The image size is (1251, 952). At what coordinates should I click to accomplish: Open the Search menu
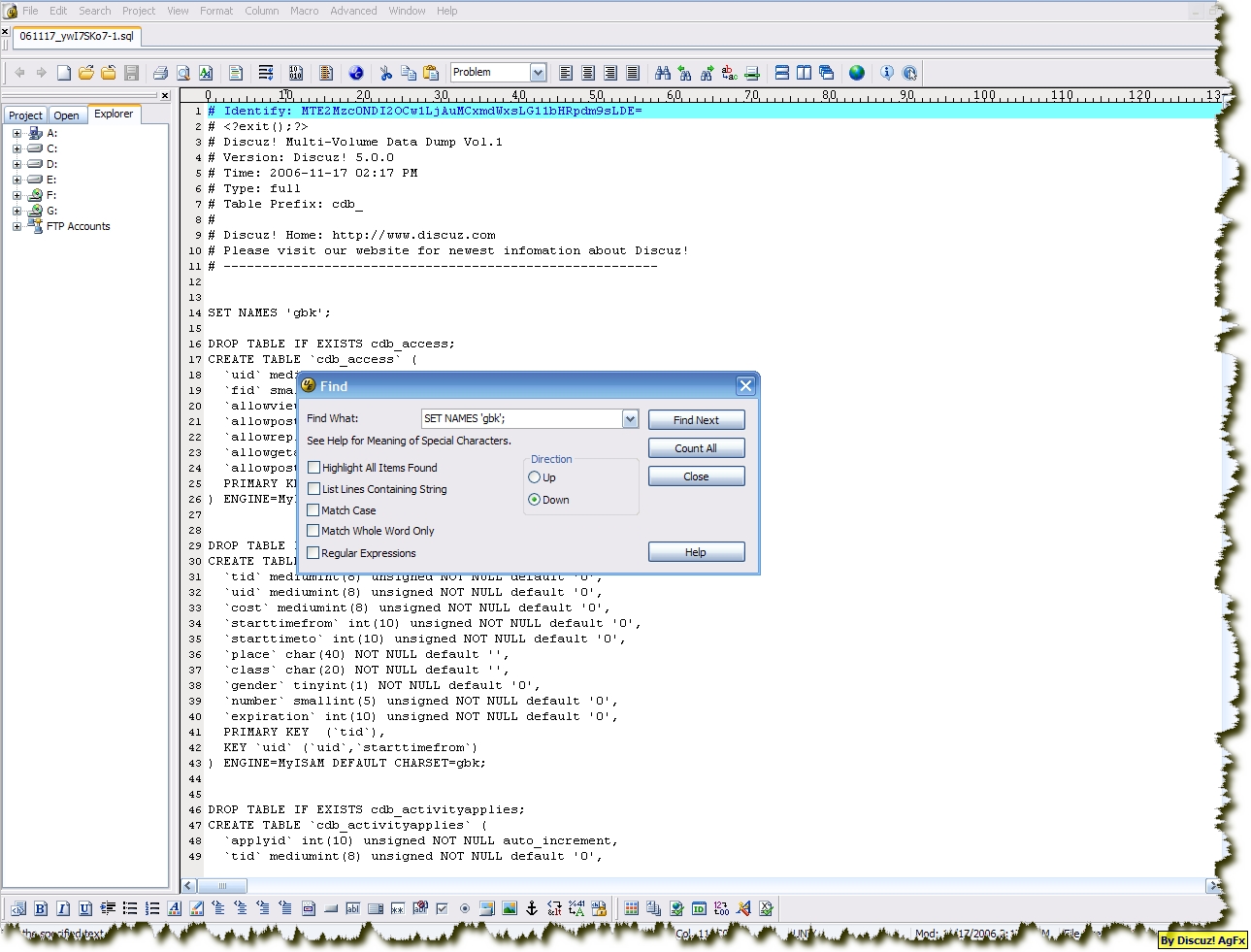94,11
